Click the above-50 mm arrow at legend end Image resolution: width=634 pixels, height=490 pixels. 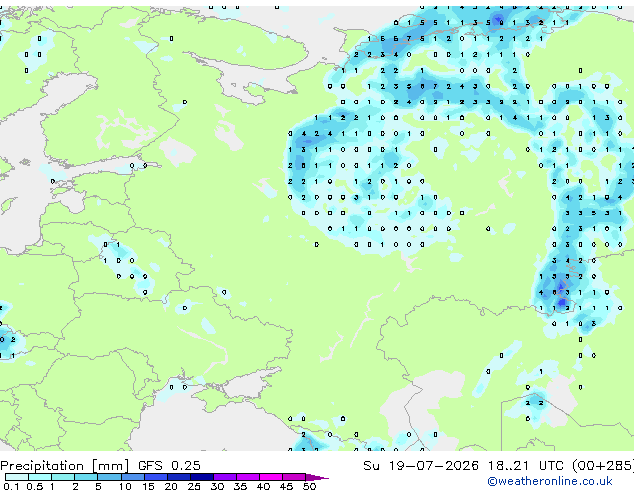tap(316, 477)
